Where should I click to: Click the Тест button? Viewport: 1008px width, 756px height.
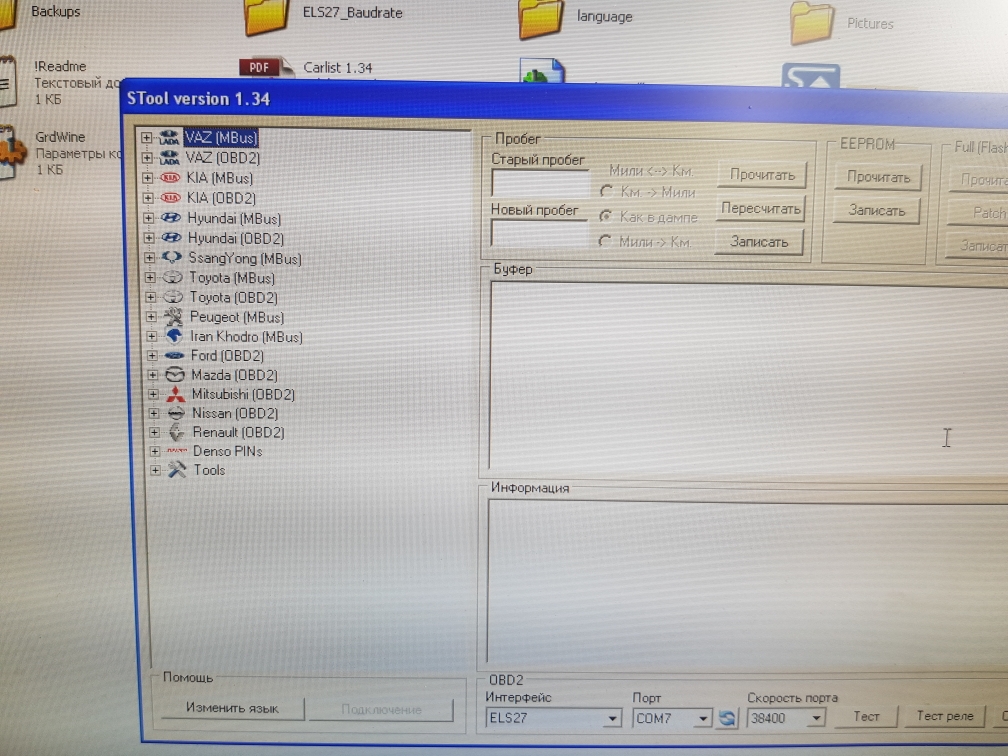point(866,716)
